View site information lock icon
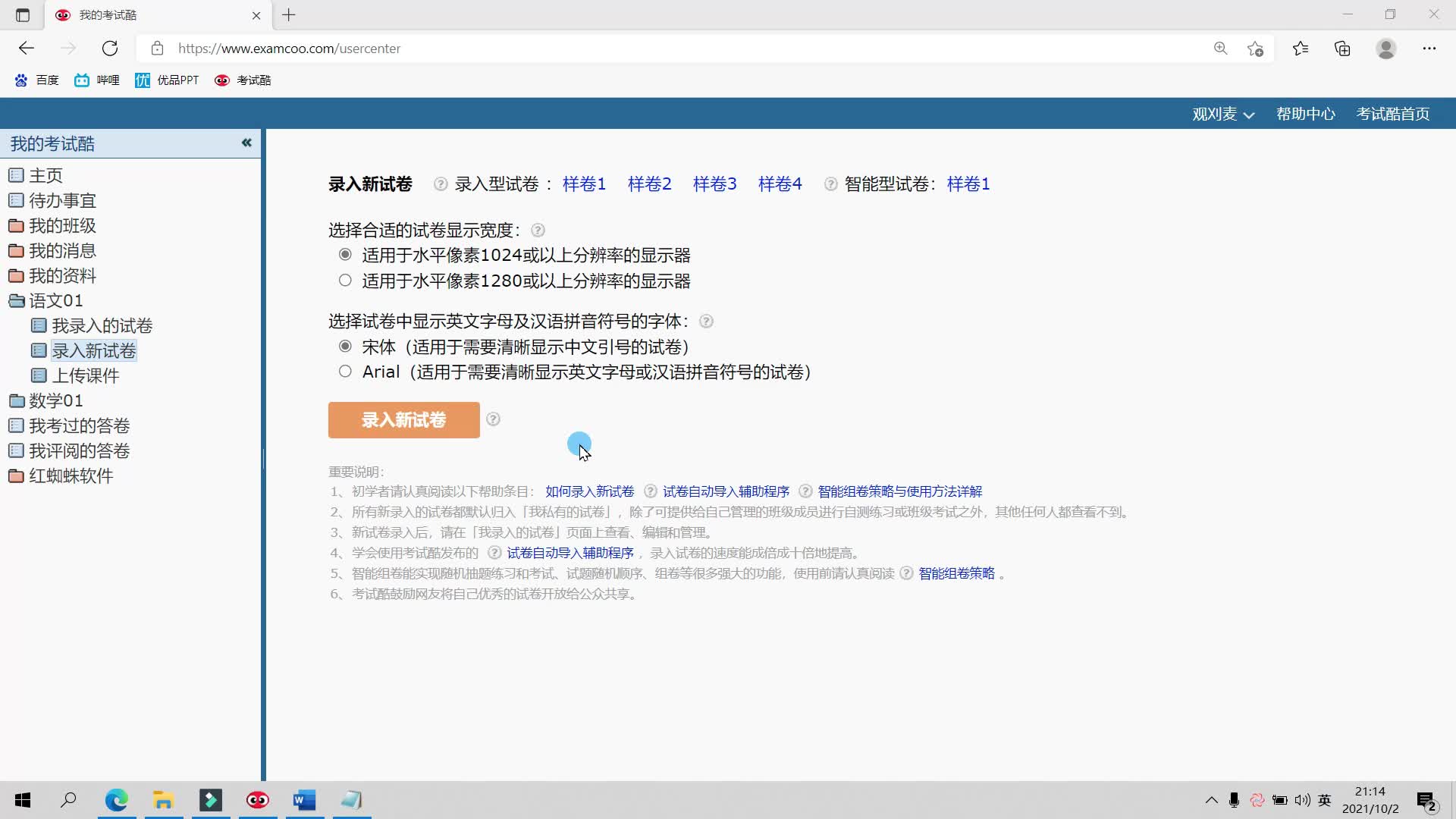The image size is (1456, 819). tap(157, 49)
